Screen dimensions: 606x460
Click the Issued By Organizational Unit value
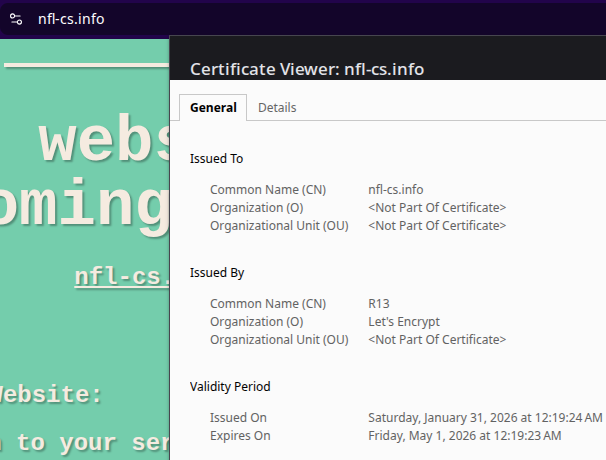pos(437,340)
